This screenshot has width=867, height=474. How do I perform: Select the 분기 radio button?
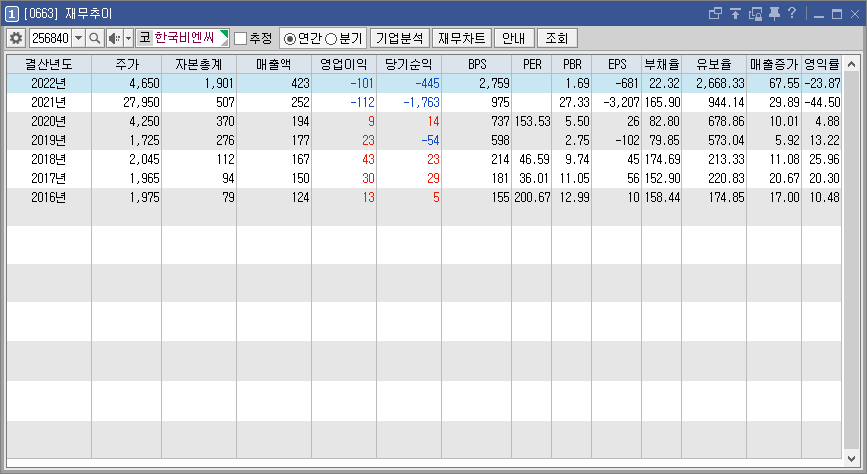click(331, 39)
